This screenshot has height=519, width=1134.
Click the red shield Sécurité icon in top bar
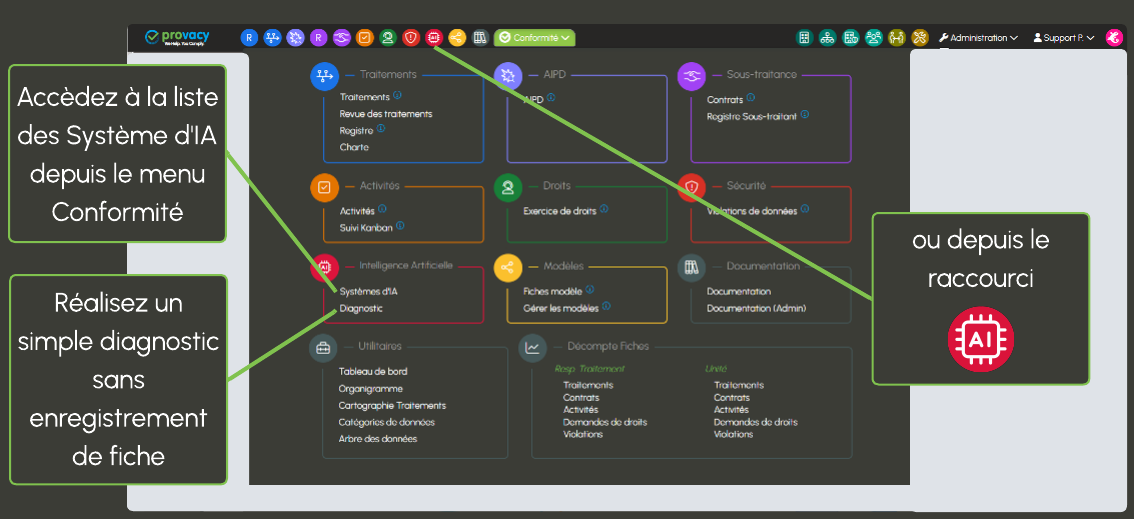(x=411, y=38)
